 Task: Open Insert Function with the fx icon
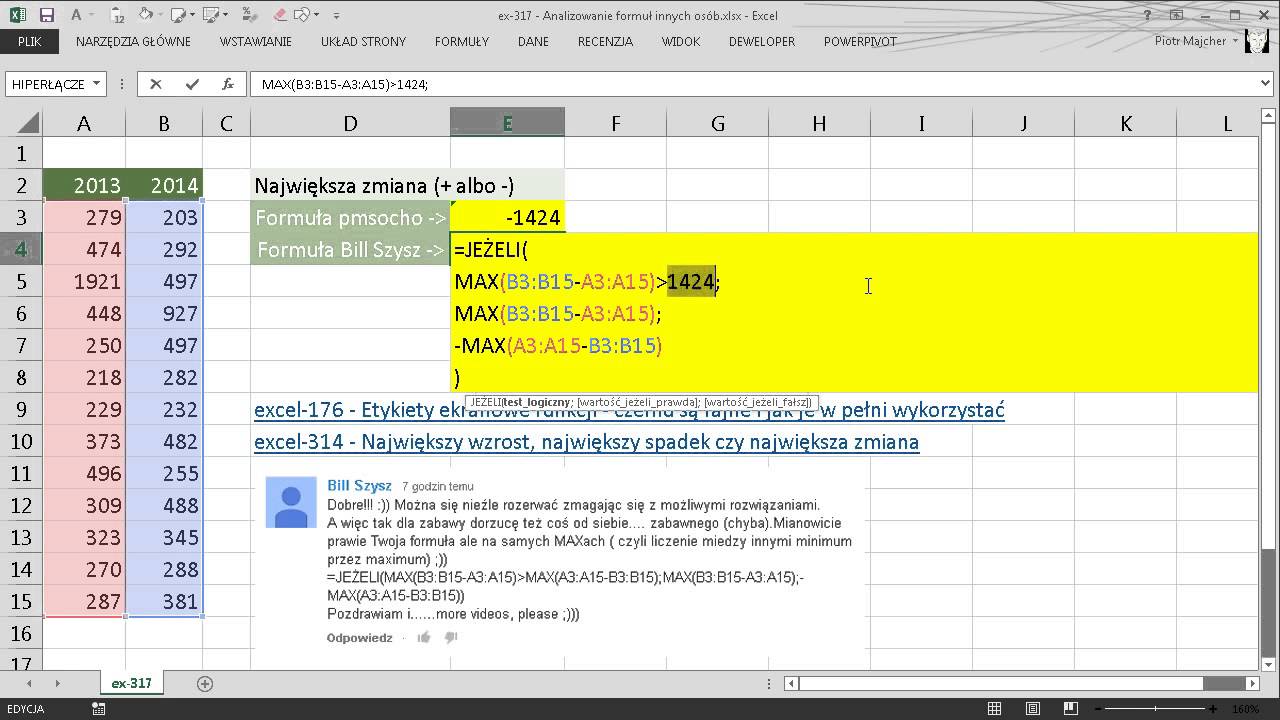point(228,84)
